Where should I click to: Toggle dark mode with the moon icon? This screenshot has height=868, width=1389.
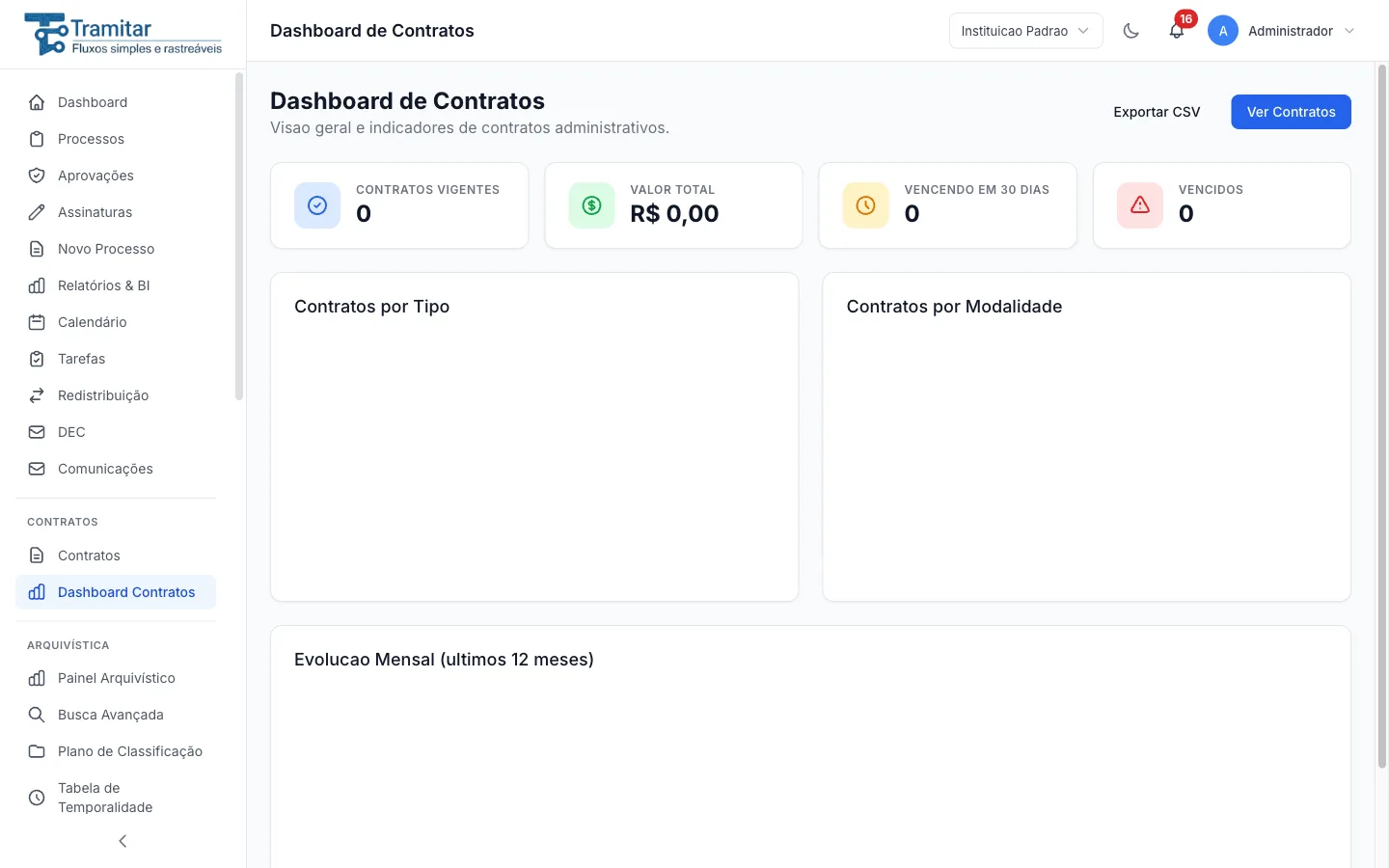1131,31
